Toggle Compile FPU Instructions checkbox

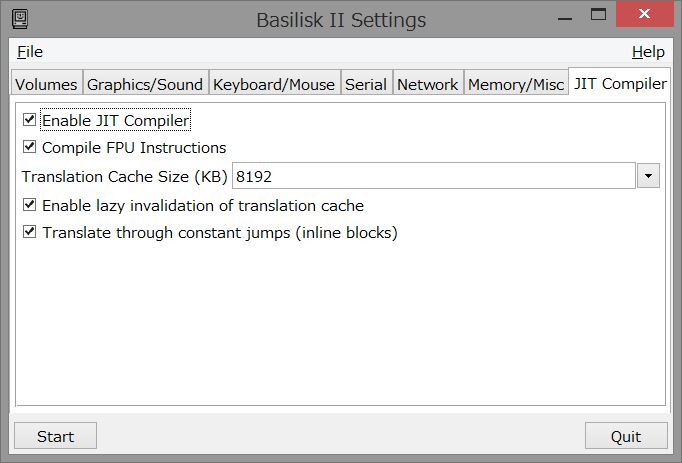[x=29, y=147]
